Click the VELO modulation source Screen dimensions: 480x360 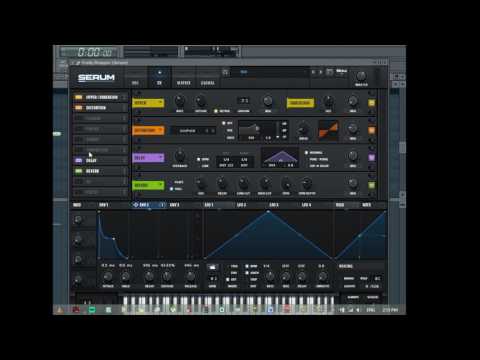coord(340,205)
